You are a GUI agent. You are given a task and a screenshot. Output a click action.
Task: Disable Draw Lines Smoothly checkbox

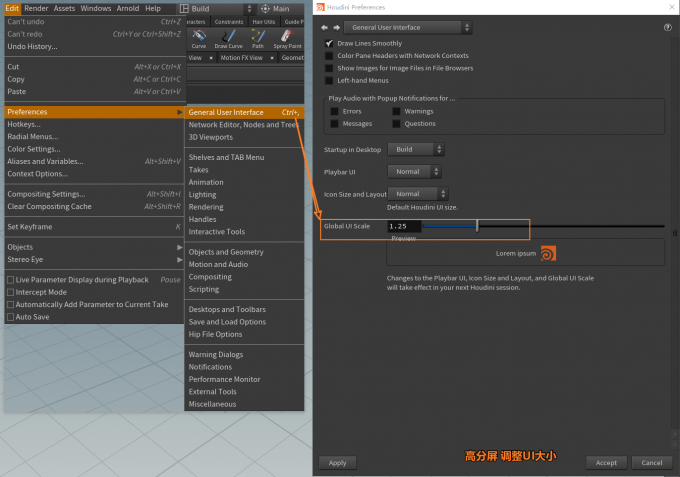tap(329, 44)
